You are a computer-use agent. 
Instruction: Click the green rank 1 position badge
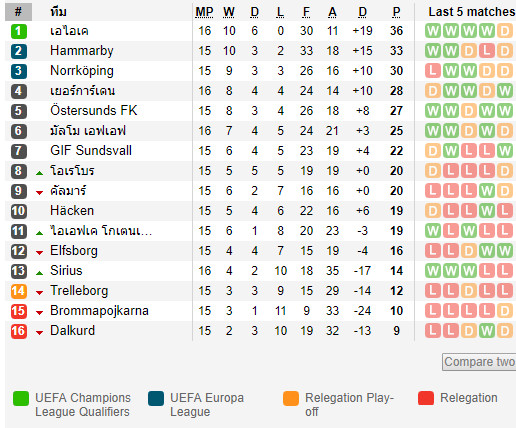click(x=19, y=31)
